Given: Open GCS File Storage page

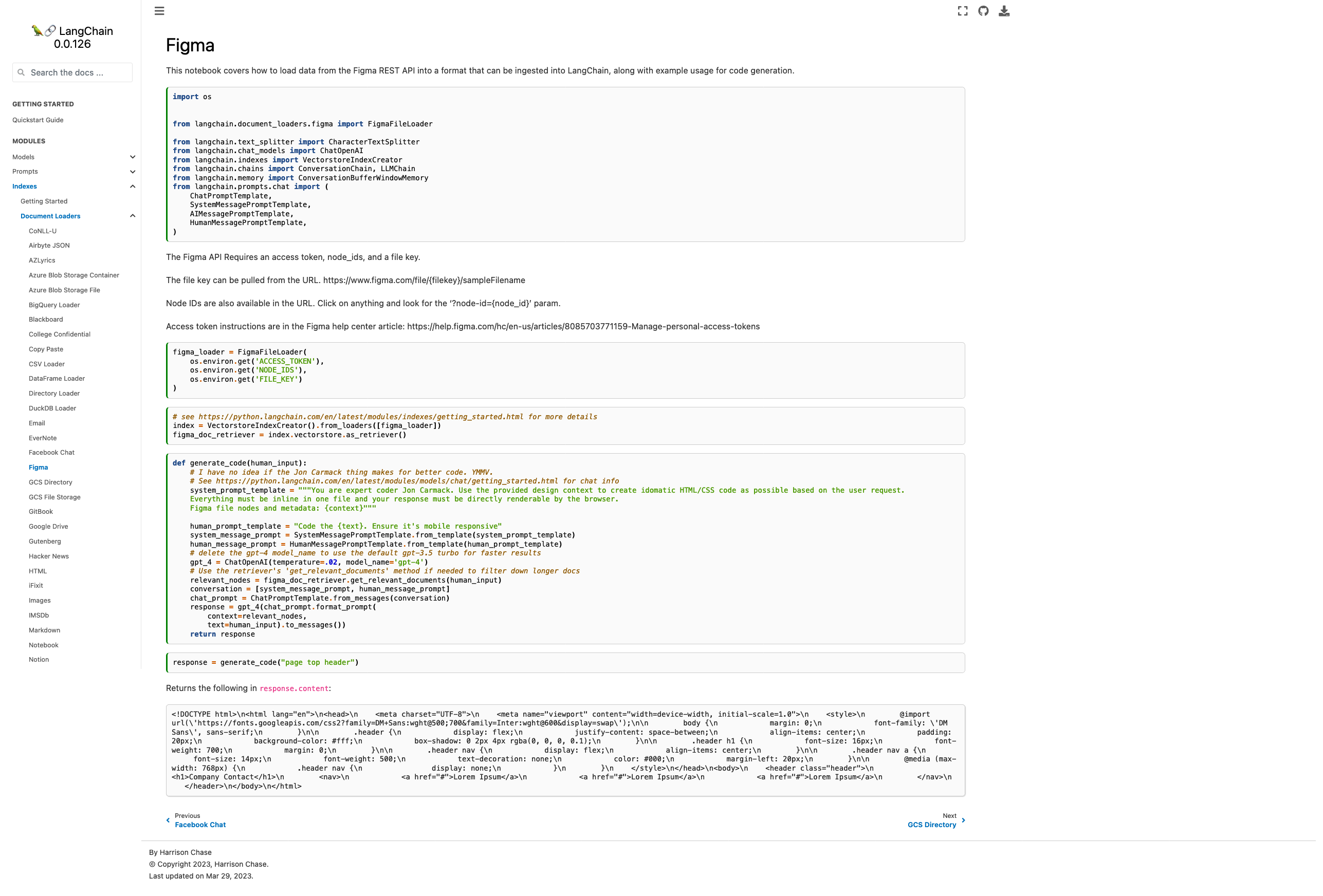Looking at the screenshot, I should click(54, 497).
